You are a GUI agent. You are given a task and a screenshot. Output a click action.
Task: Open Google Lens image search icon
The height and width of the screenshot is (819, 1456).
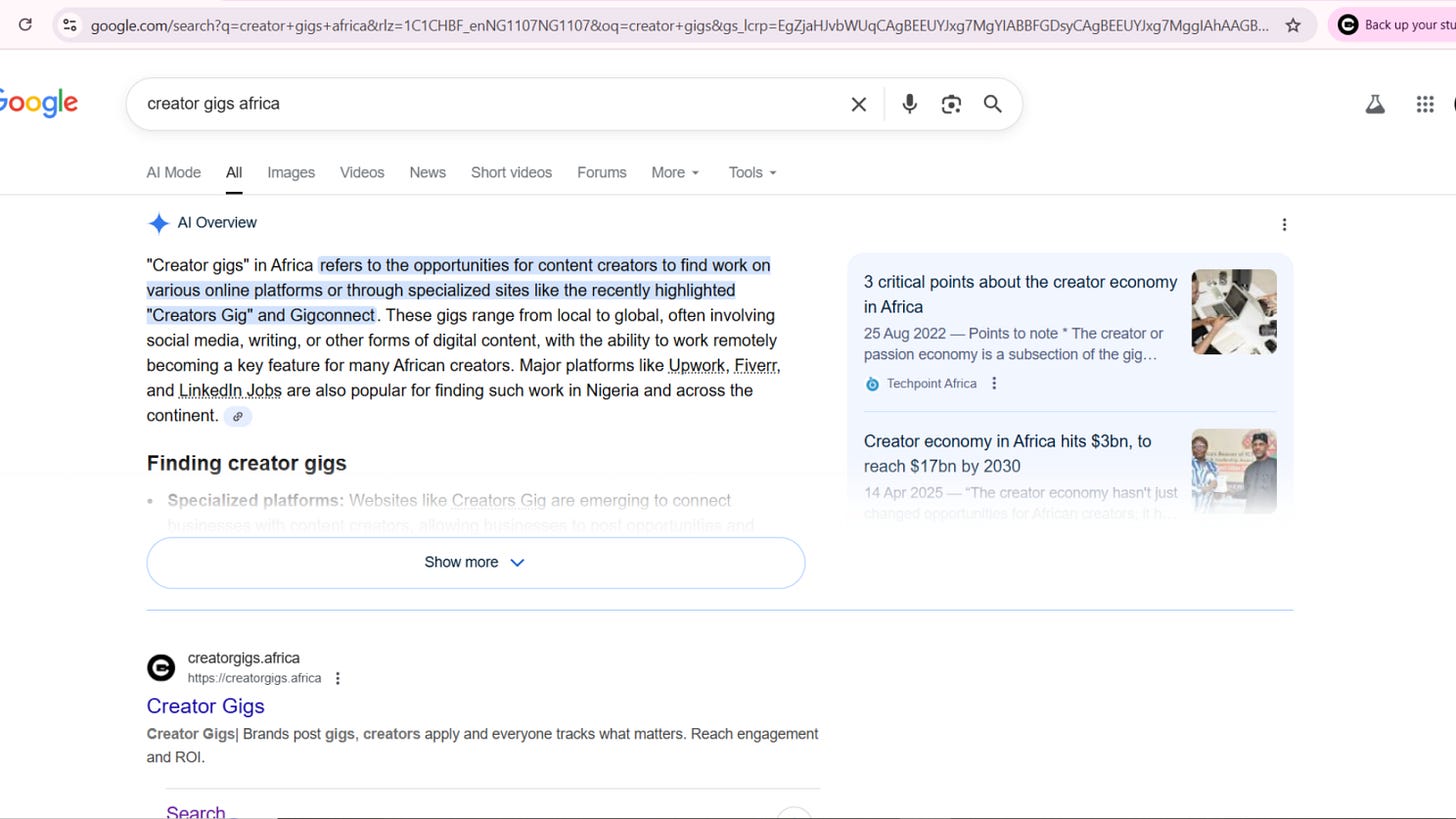pyautogui.click(x=951, y=104)
